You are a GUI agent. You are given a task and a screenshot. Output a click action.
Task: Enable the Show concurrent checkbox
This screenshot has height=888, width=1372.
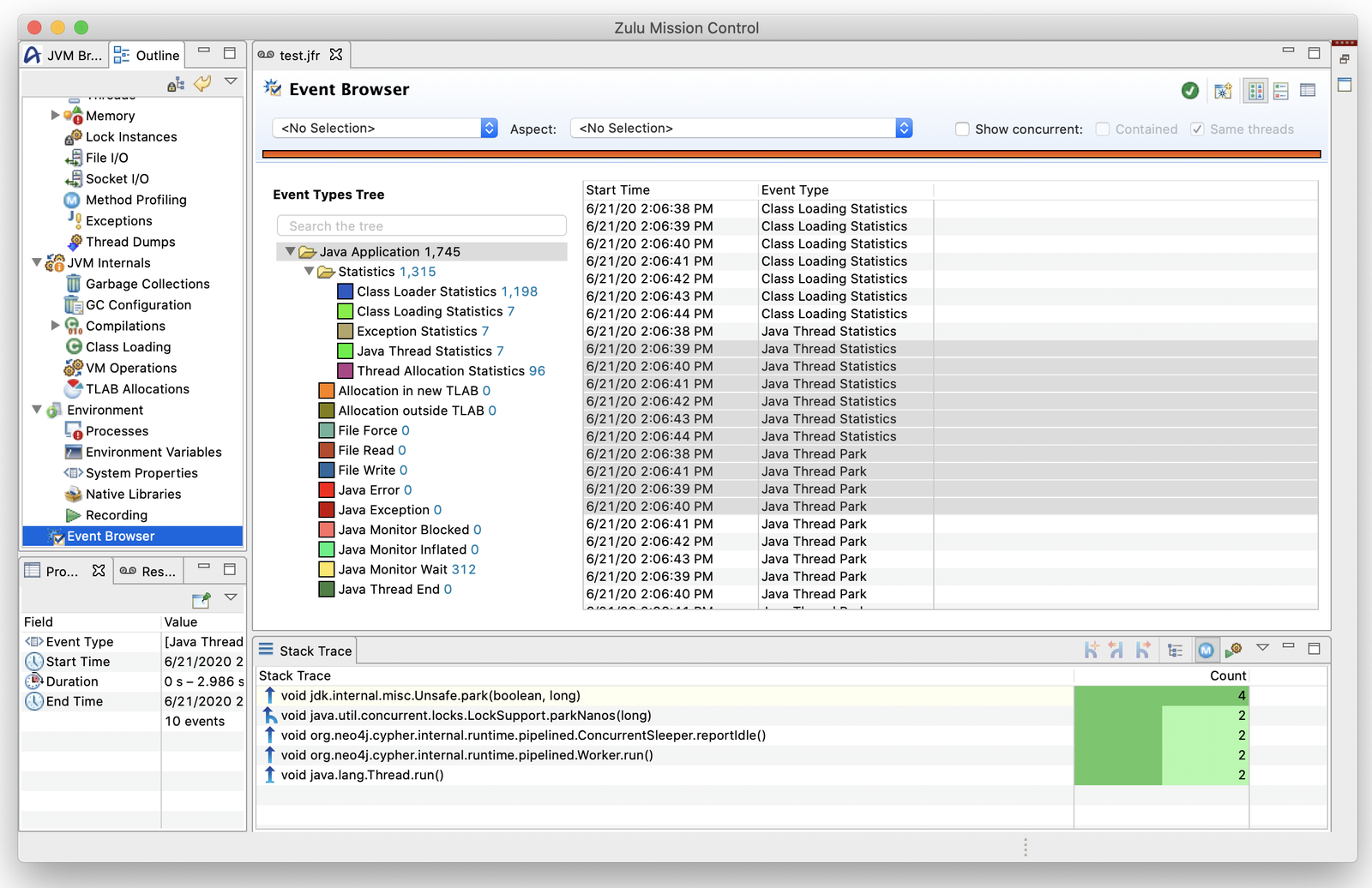[962, 129]
